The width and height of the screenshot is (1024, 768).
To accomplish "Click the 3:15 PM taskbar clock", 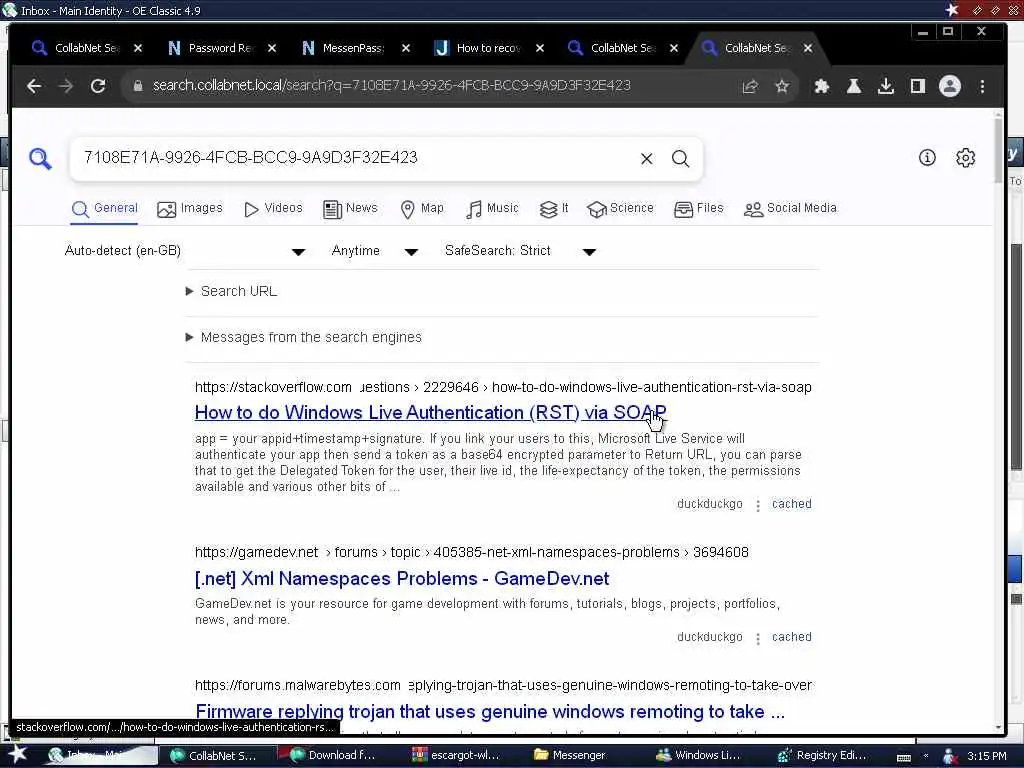I will (x=987, y=756).
